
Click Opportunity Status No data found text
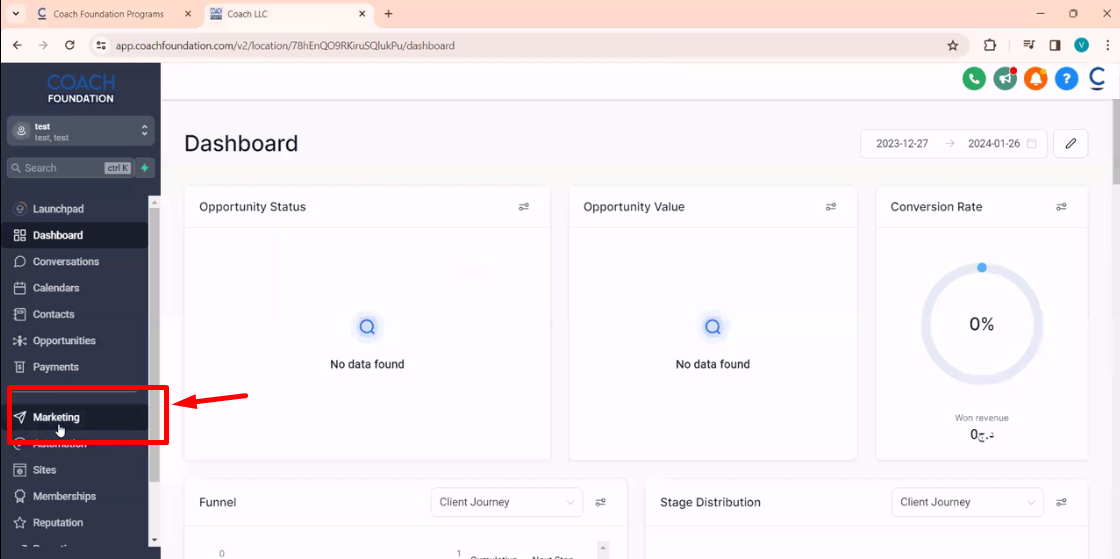tap(367, 364)
